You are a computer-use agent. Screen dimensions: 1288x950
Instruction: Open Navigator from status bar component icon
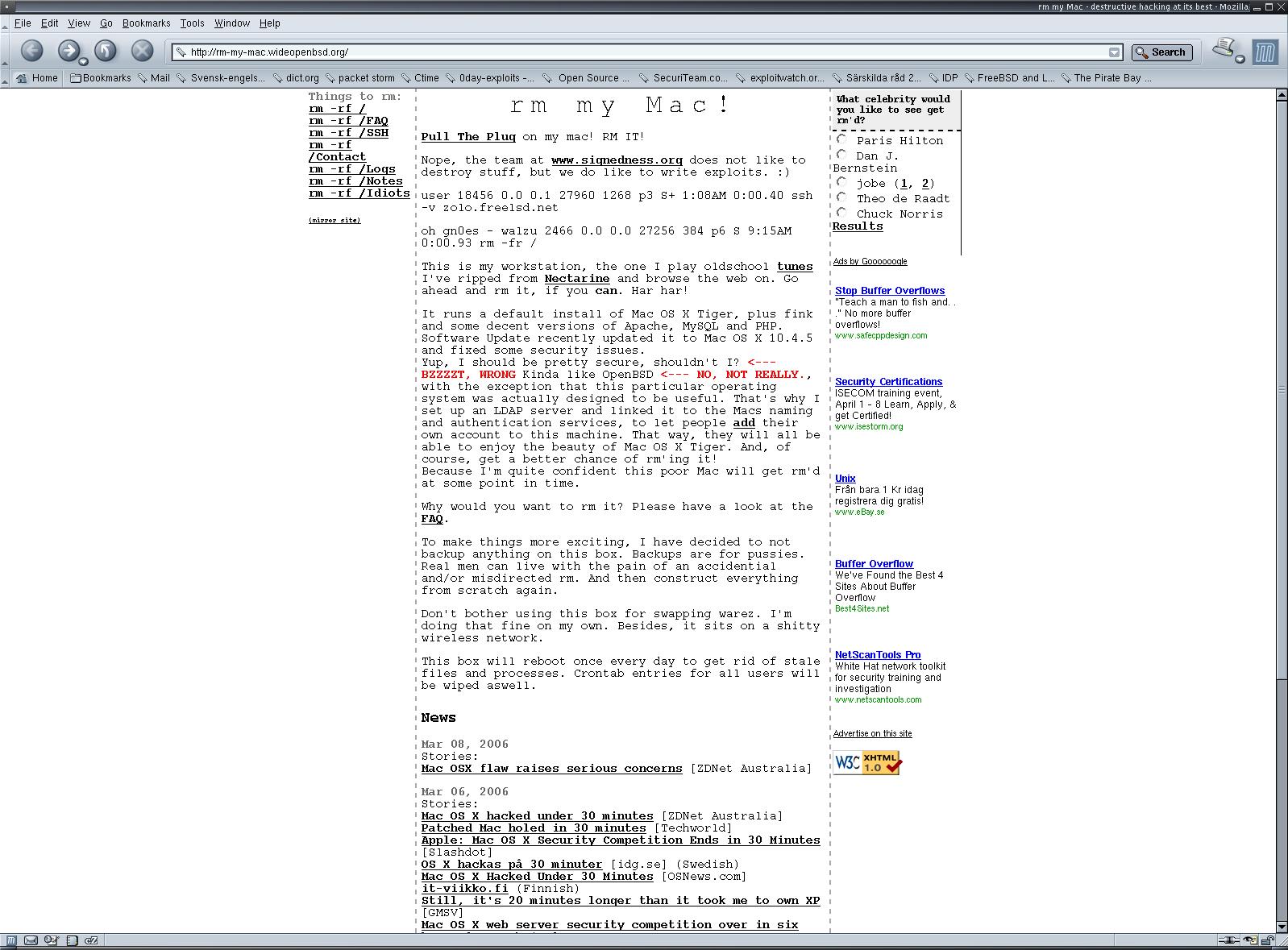tap(11, 940)
